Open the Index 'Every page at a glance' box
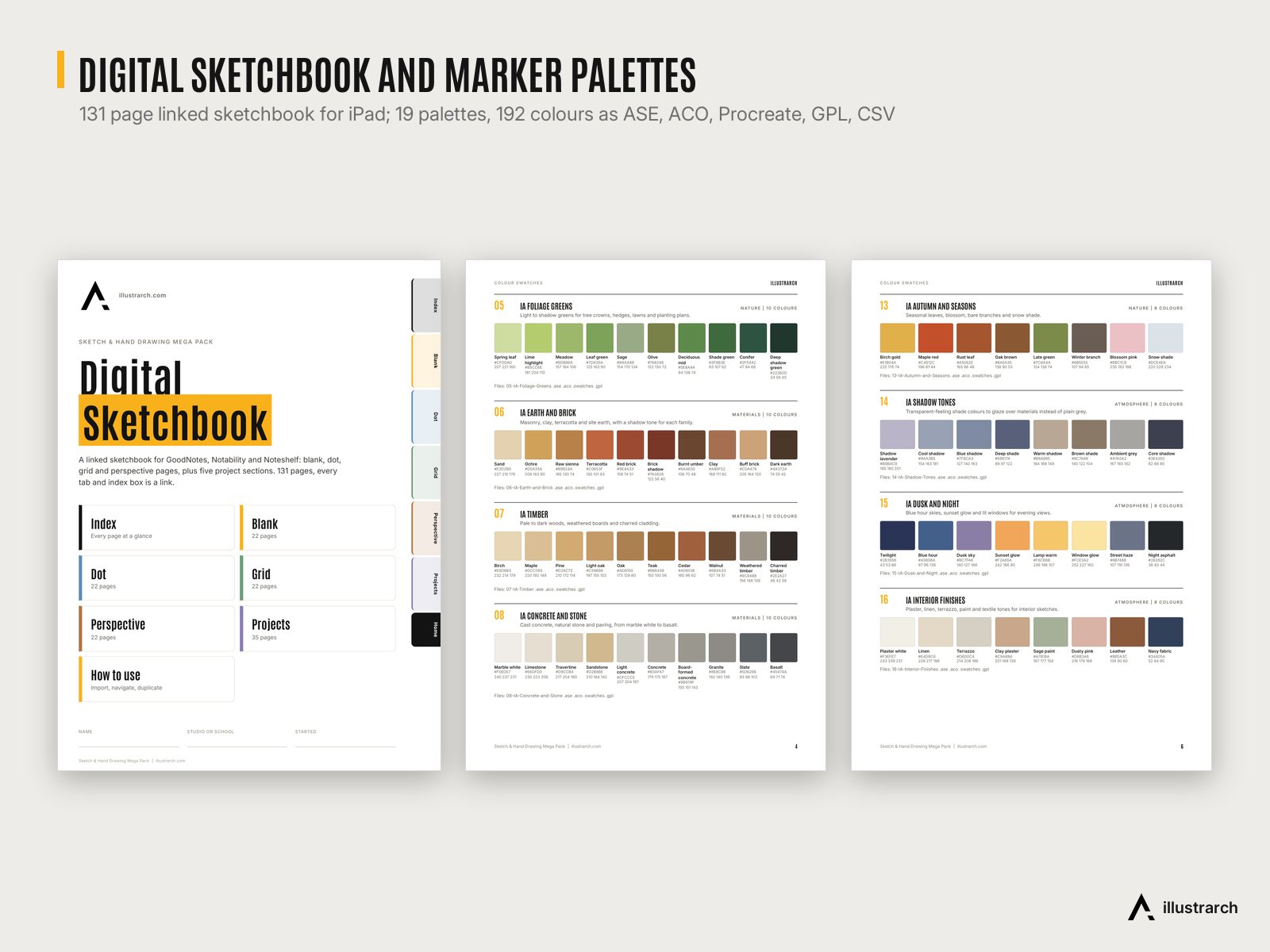This screenshot has width=1270, height=952. click(156, 528)
